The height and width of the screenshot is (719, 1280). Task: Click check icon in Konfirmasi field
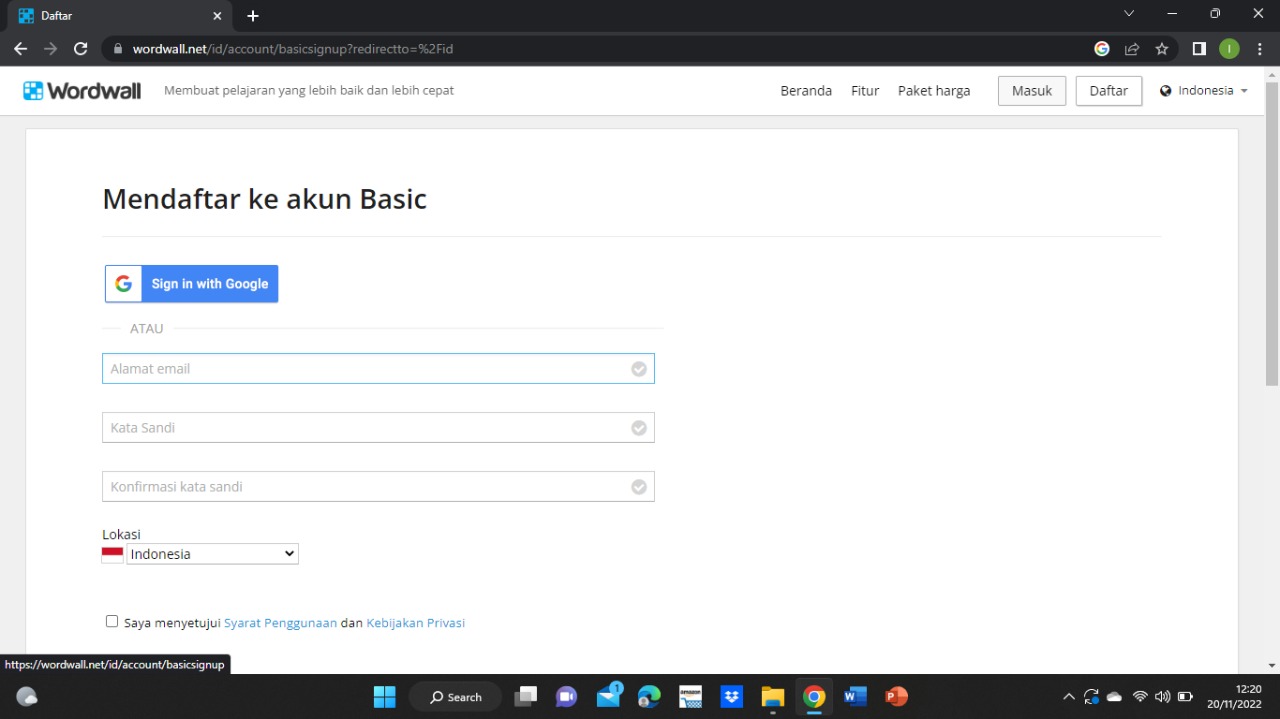click(639, 487)
